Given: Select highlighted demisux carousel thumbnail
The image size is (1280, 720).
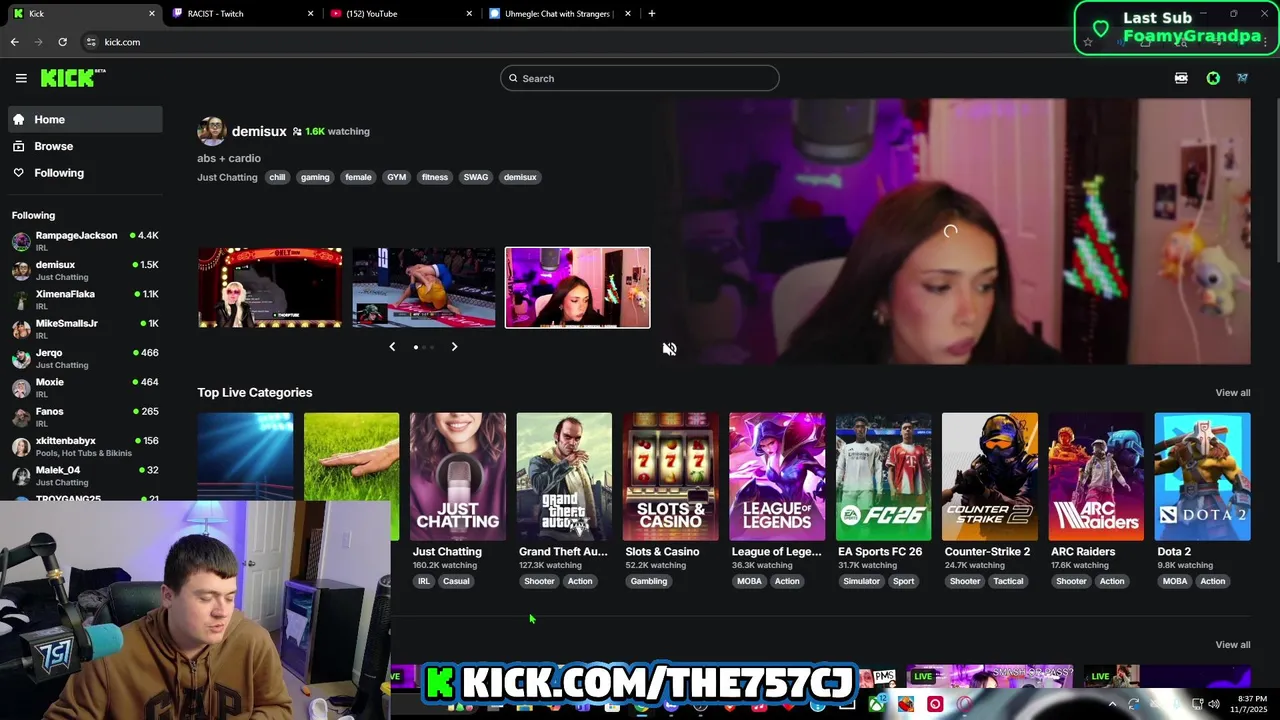Looking at the screenshot, I should [x=578, y=287].
